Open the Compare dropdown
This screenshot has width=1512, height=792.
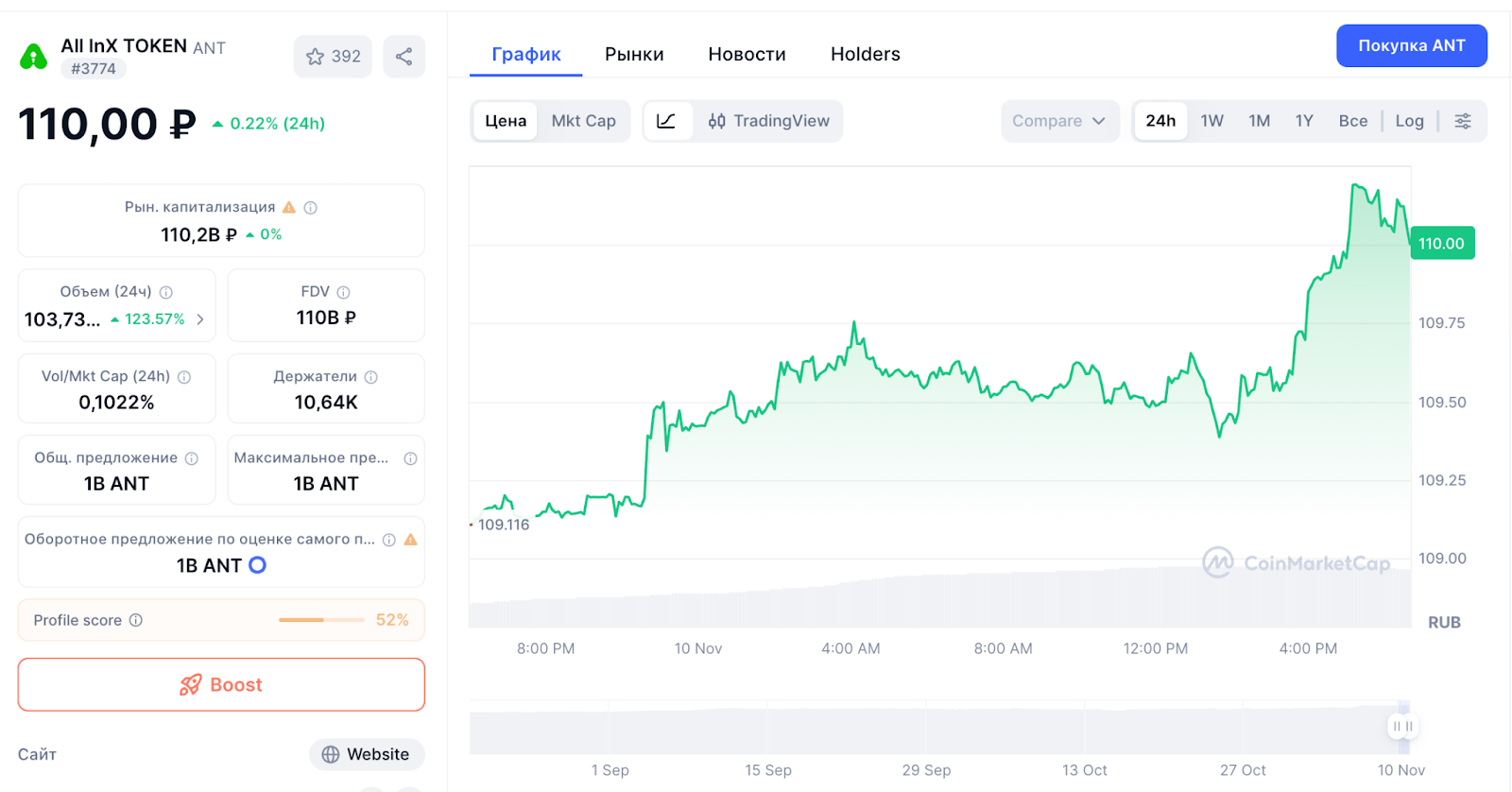tap(1059, 121)
